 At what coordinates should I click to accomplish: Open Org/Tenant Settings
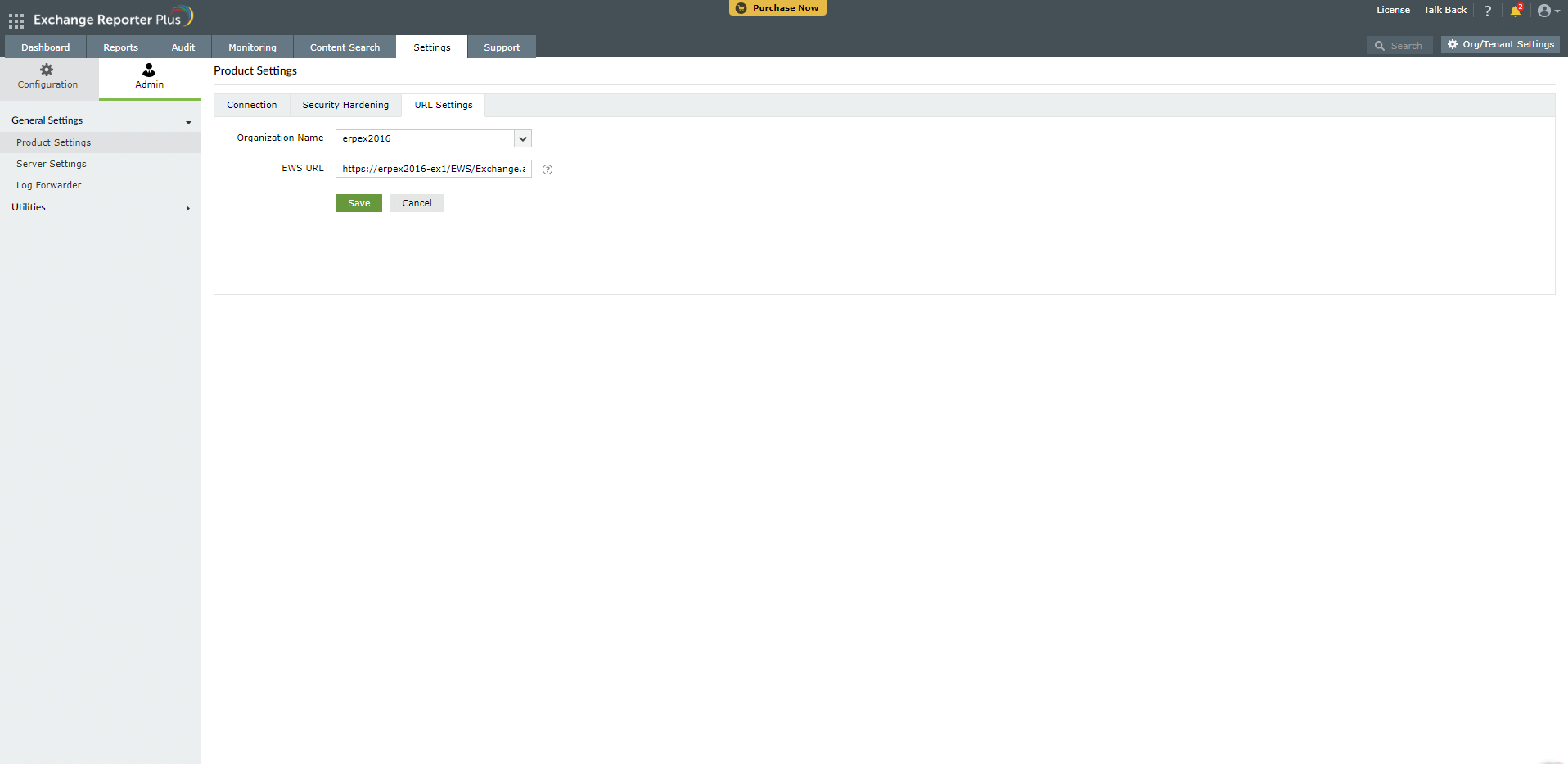click(1501, 44)
